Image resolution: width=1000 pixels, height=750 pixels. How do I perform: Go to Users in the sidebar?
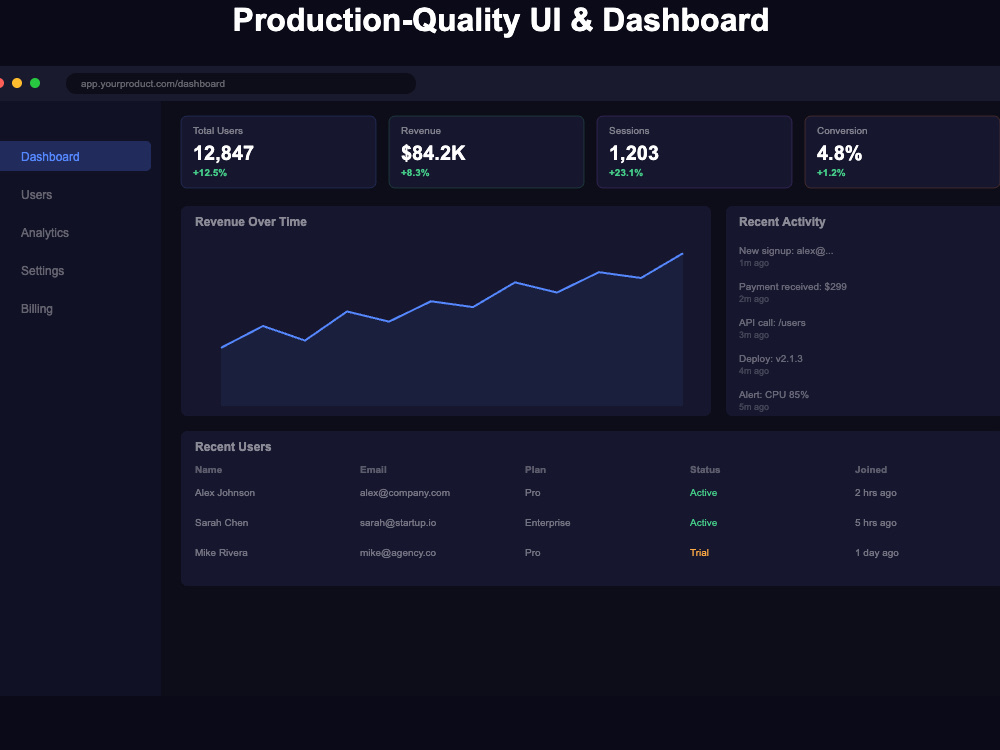[36, 195]
